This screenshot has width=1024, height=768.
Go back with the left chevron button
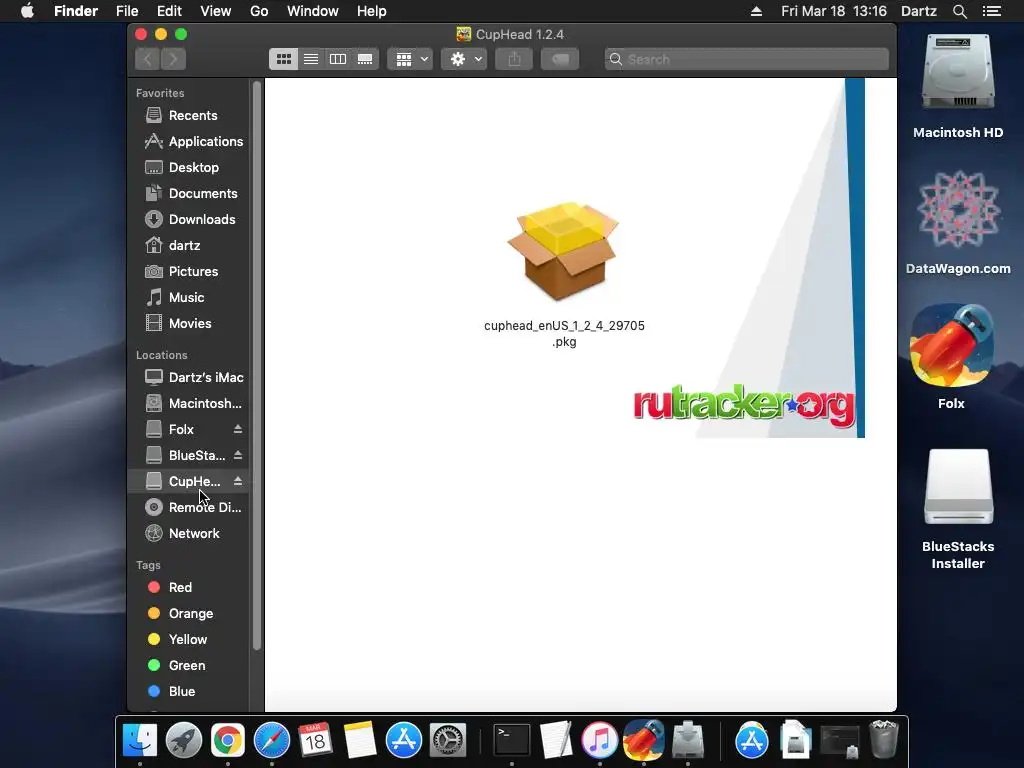(148, 59)
